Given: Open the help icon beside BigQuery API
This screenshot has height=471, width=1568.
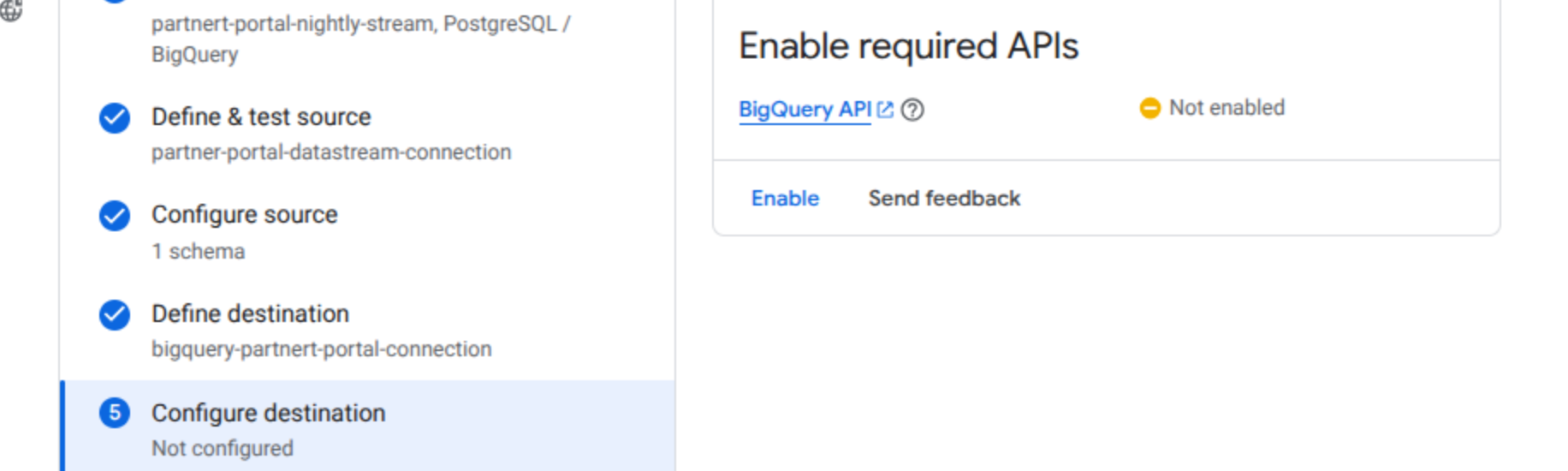Looking at the screenshot, I should 912,110.
